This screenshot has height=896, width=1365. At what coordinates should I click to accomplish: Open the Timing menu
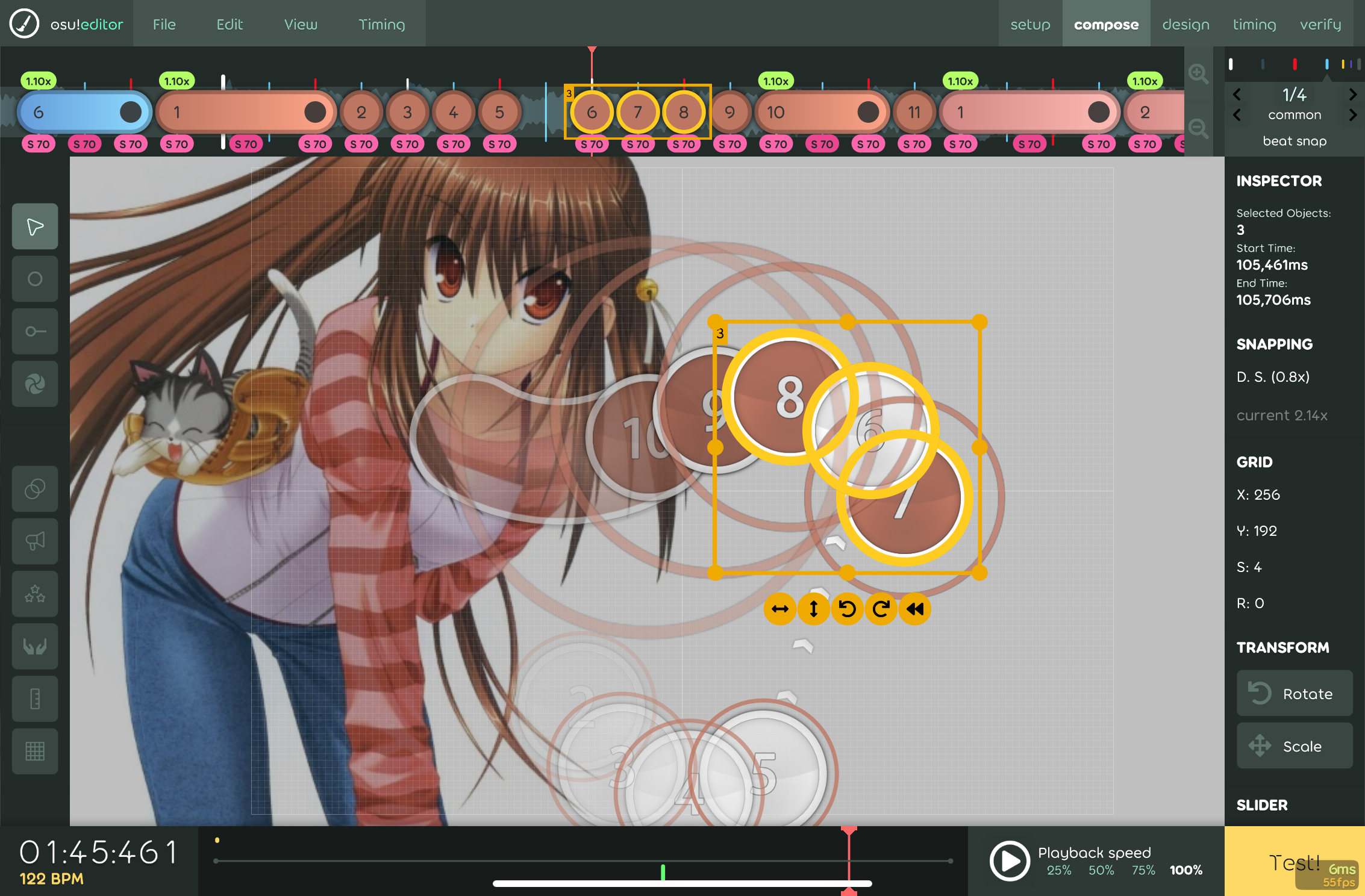click(381, 25)
